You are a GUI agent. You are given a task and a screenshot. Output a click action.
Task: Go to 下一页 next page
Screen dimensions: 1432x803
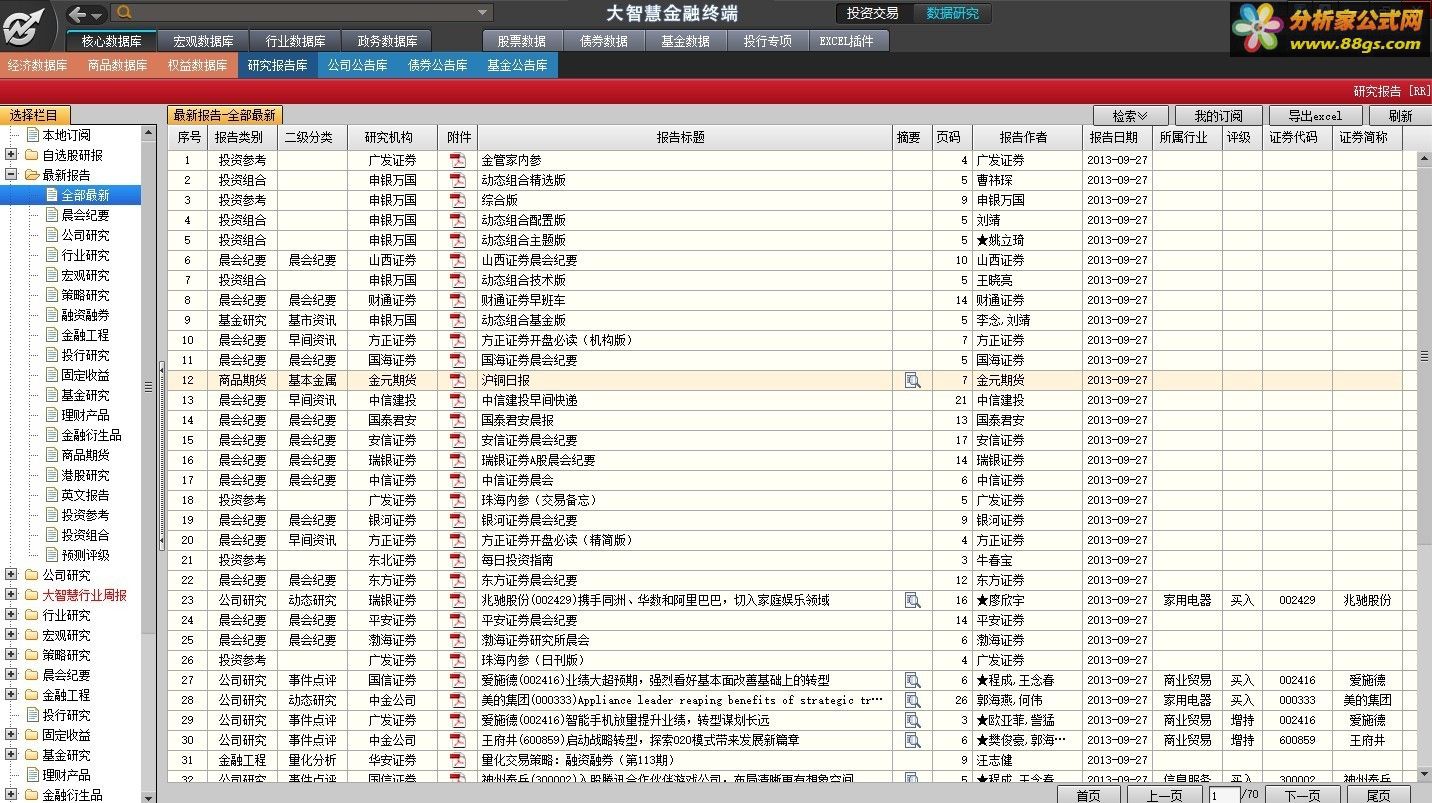pos(1302,795)
